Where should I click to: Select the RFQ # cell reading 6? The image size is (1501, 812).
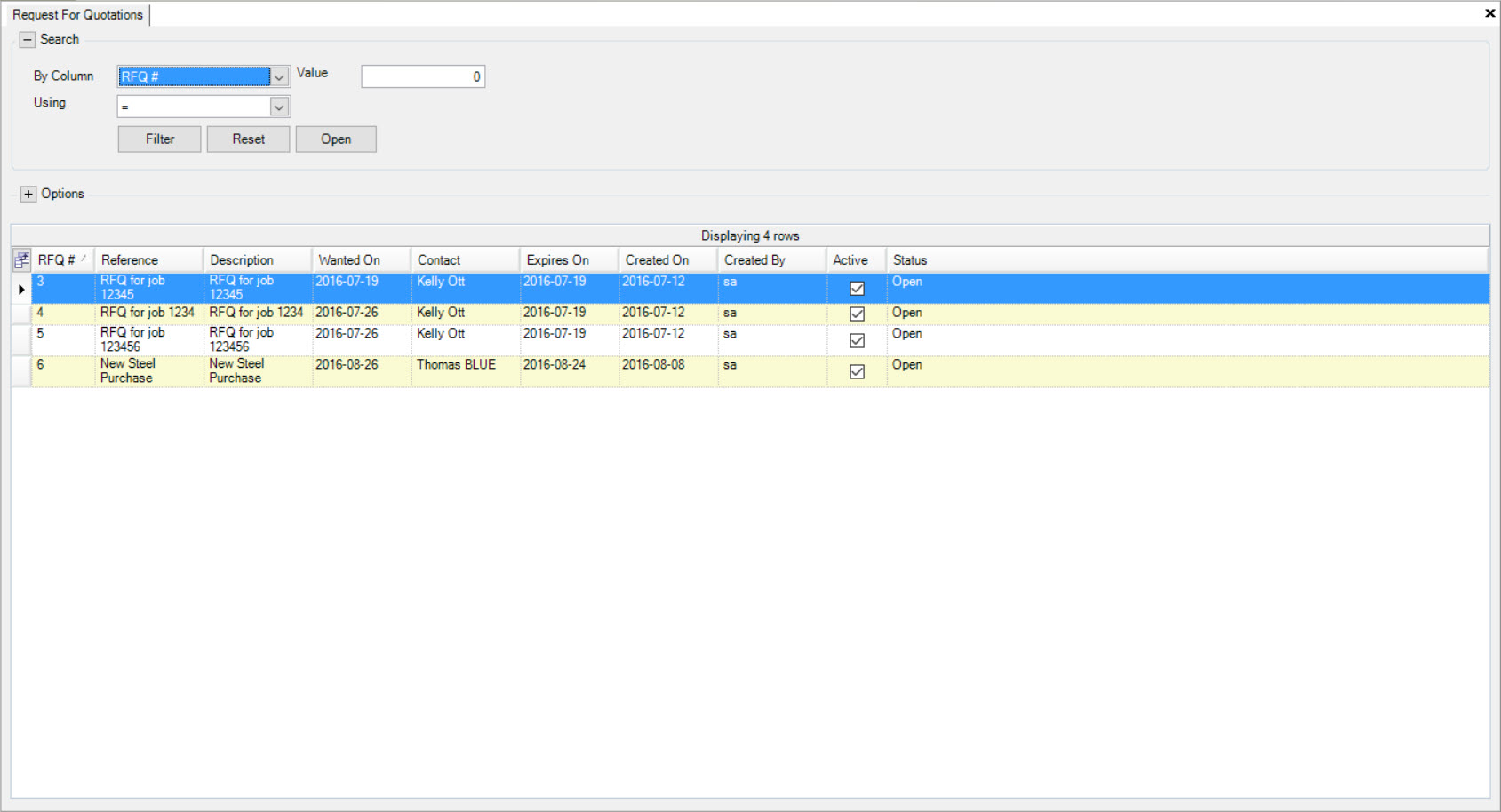pos(63,371)
